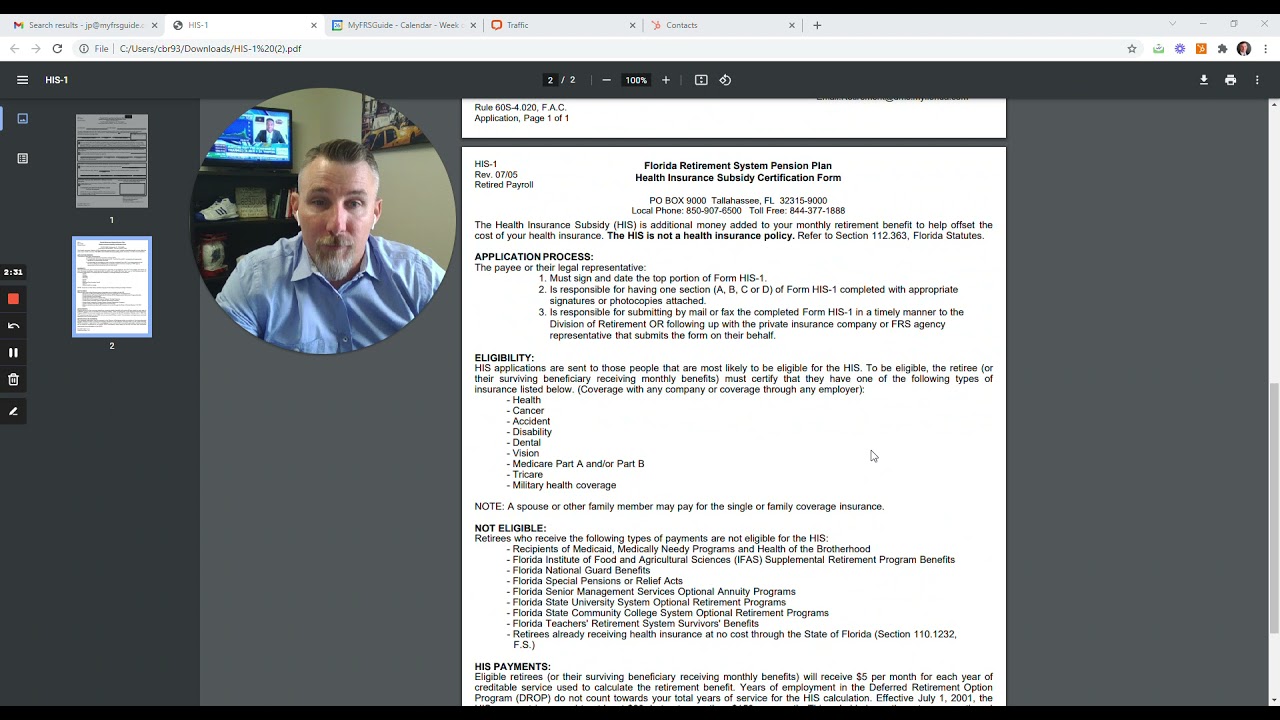Open the PDF viewer more actions menu

pyautogui.click(x=1257, y=80)
